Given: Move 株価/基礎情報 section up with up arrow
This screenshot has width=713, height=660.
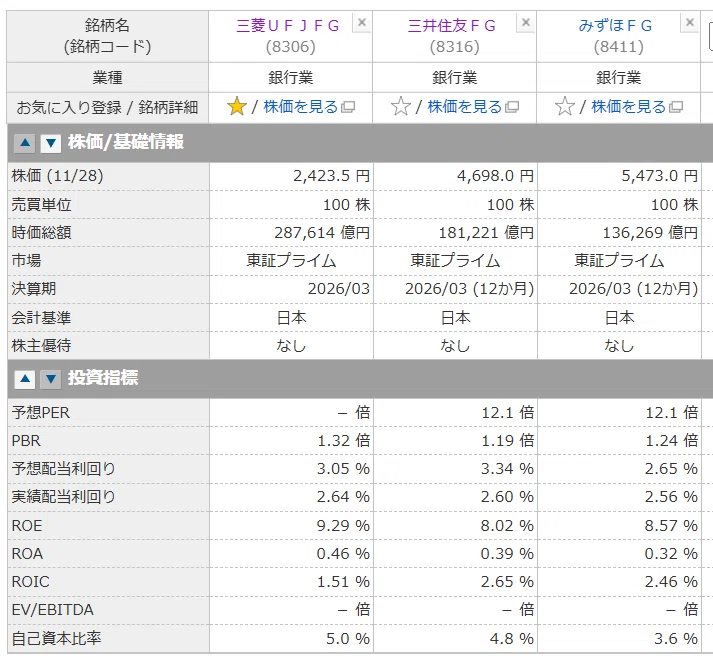Looking at the screenshot, I should click(25, 143).
